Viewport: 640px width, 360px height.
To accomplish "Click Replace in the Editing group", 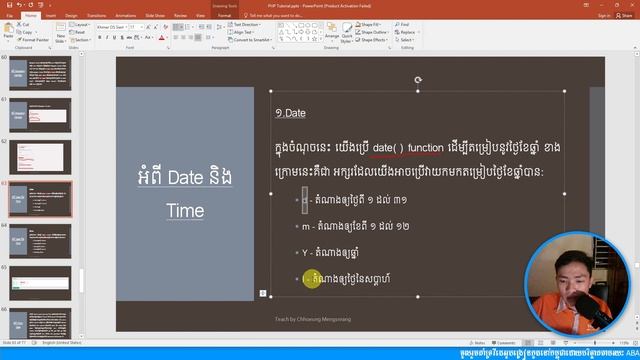I will (405, 32).
